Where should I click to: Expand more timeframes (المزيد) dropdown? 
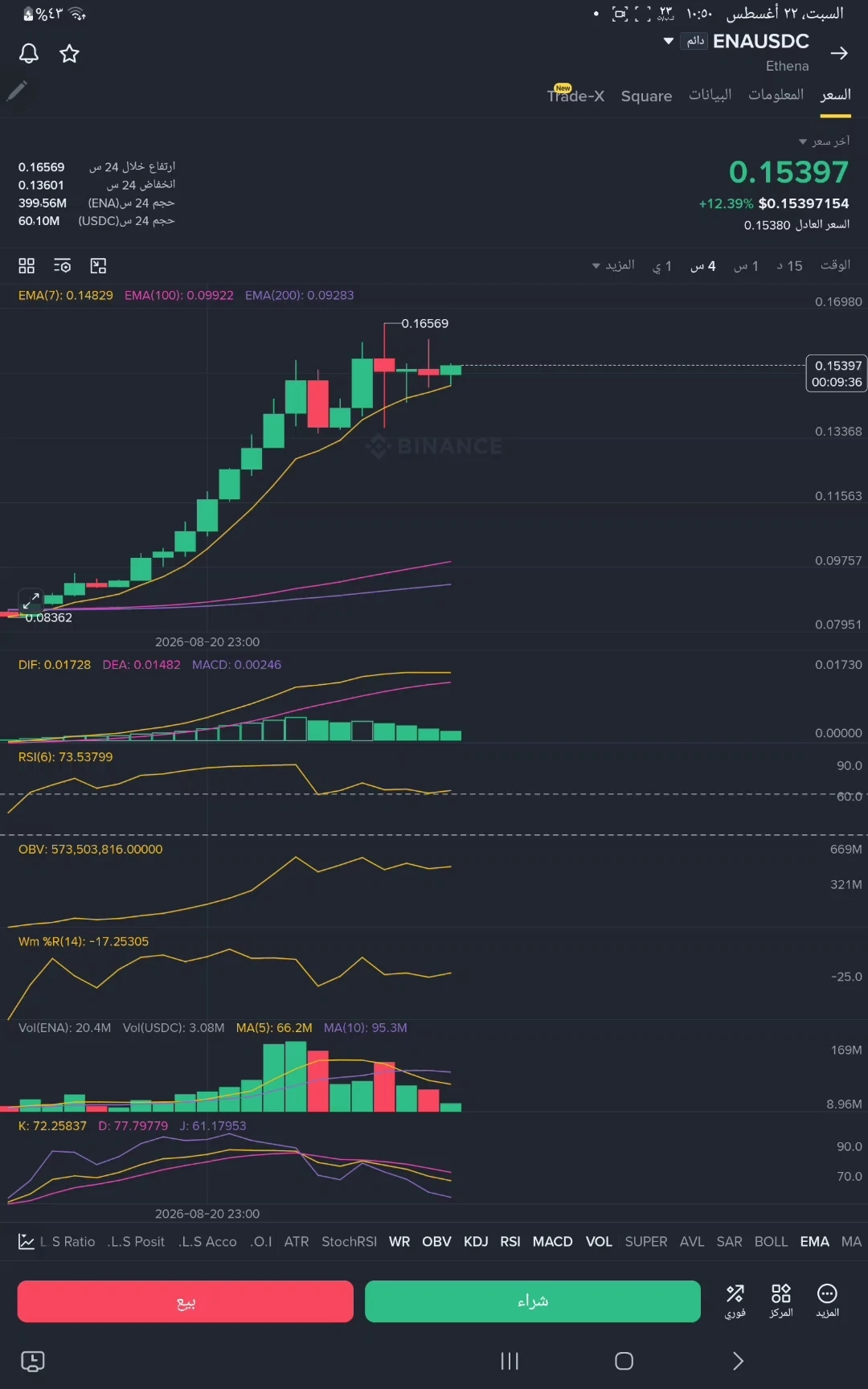click(x=614, y=265)
